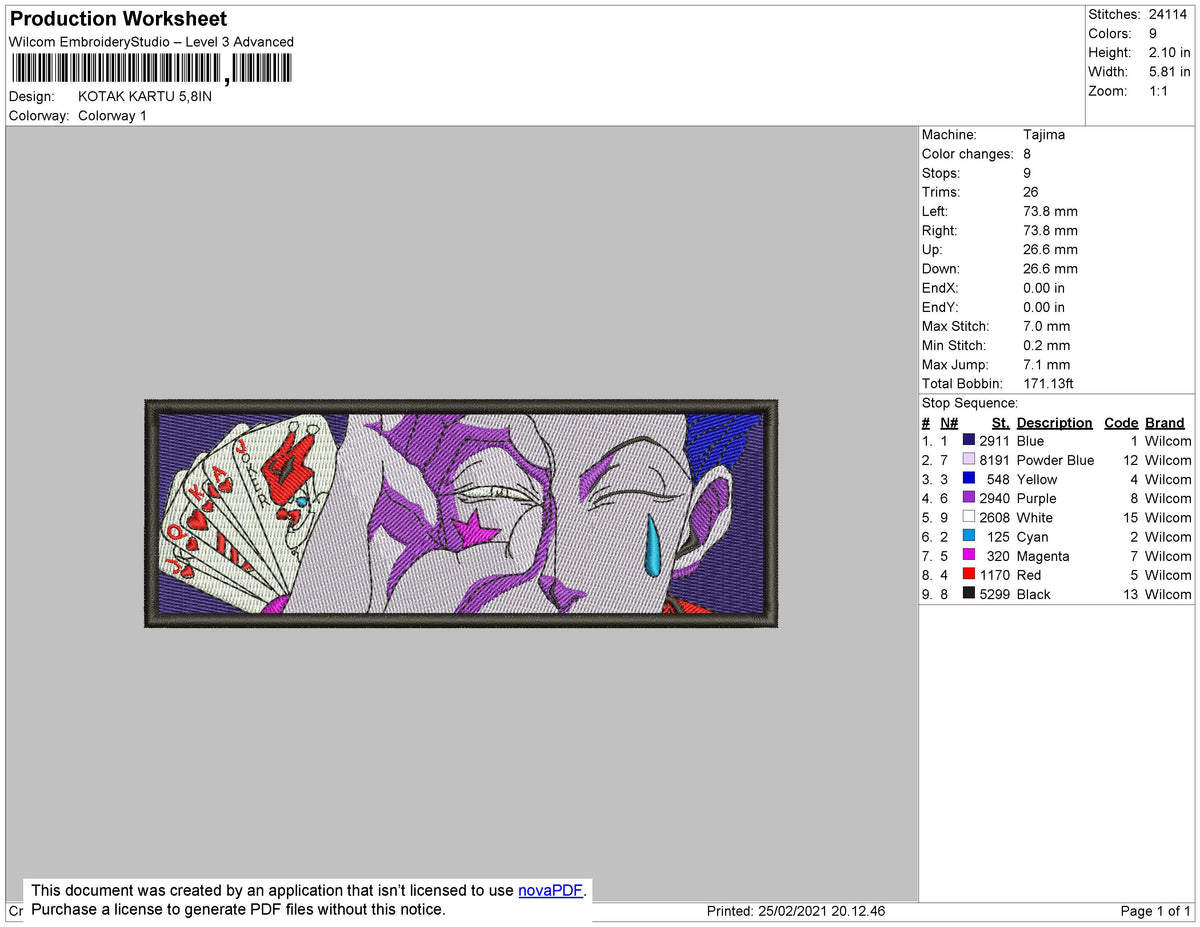Viewport: 1200px width, 927px height.
Task: Click the Magenta swatch in stop sequence
Action: (x=967, y=556)
